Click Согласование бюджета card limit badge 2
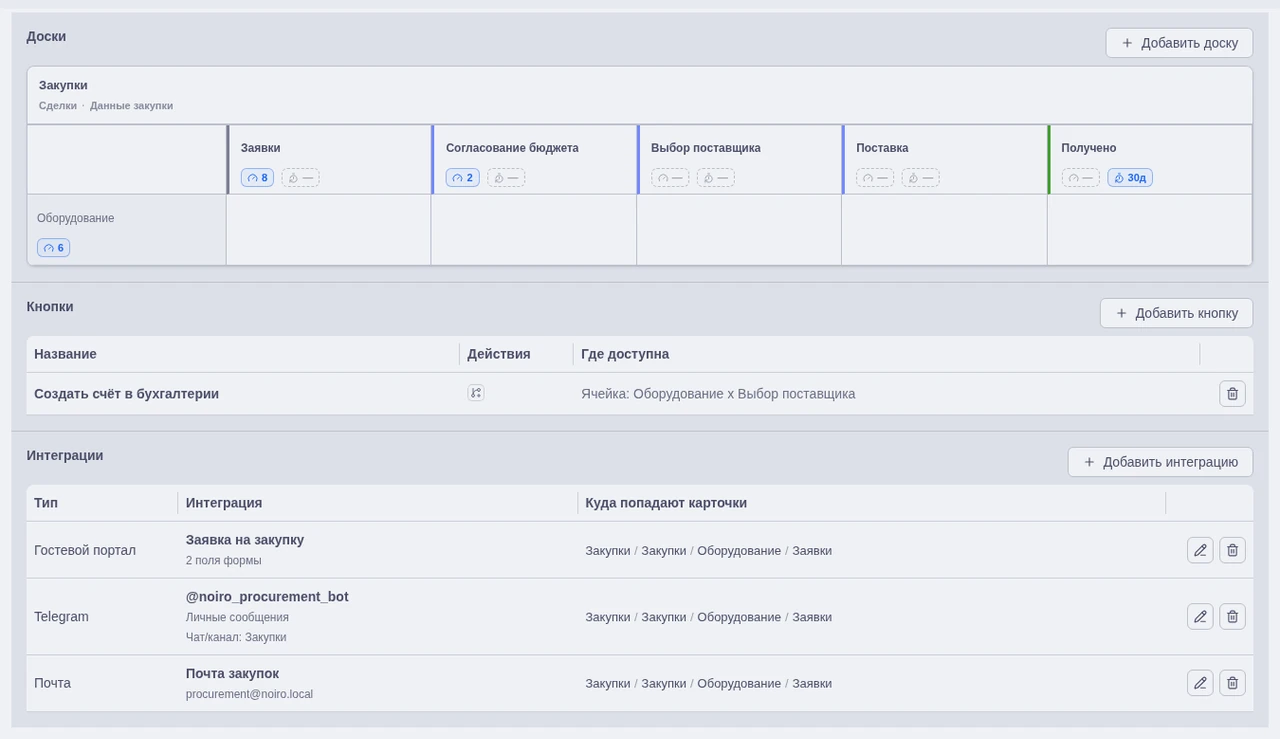Viewport: 1280px width, 739px height. pos(462,178)
